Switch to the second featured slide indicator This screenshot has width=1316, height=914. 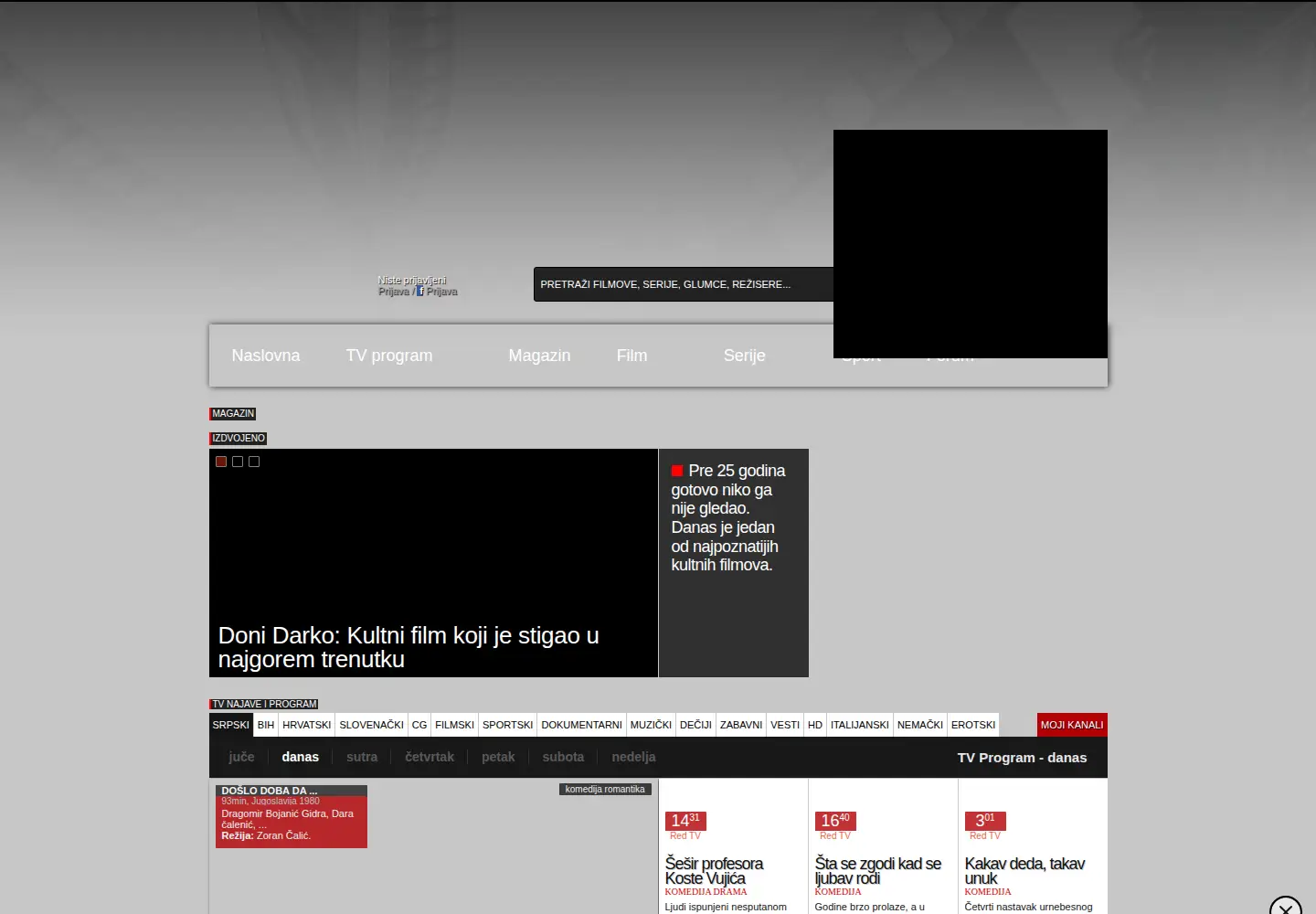pos(238,462)
